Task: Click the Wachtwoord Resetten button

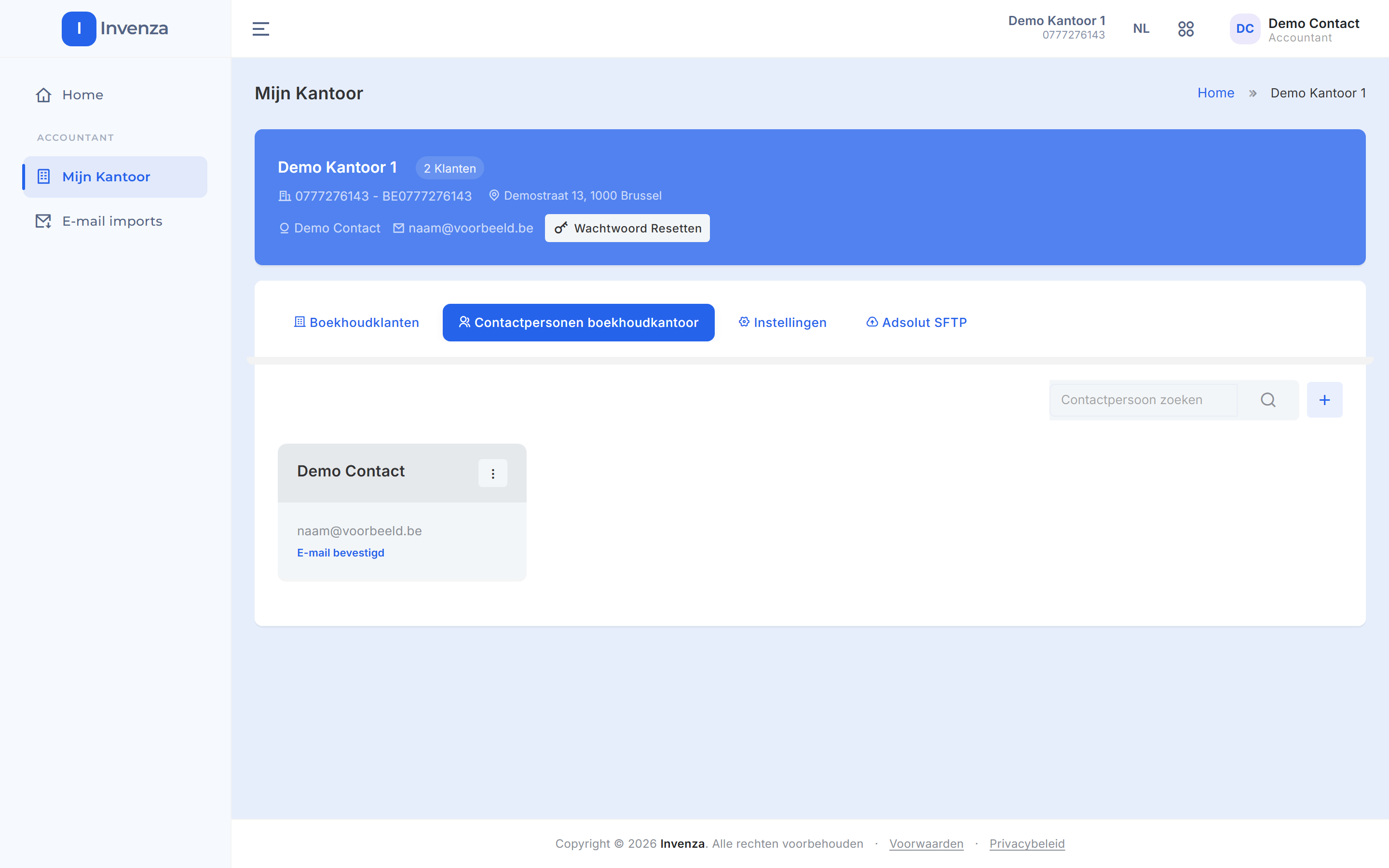Action: click(627, 228)
